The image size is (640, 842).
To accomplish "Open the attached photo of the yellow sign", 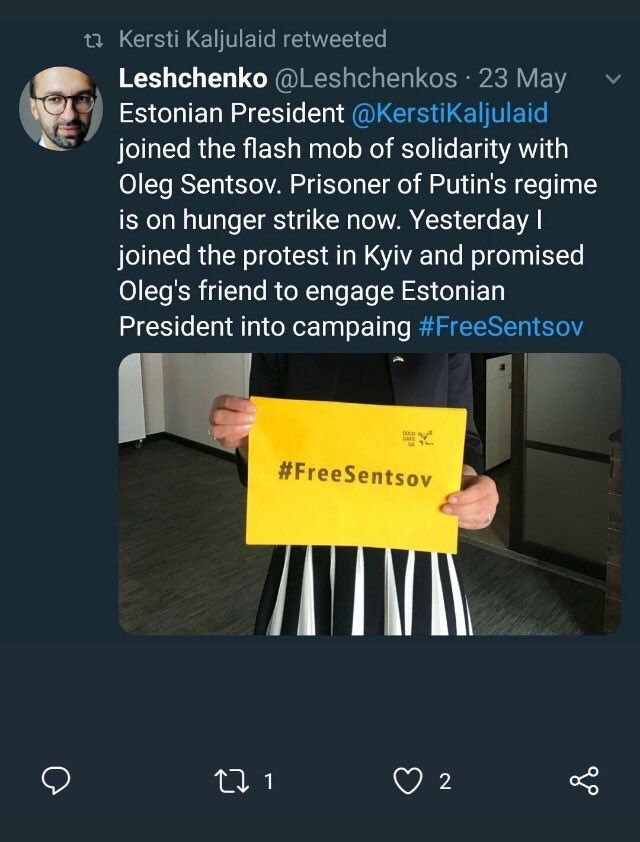I will 369,494.
